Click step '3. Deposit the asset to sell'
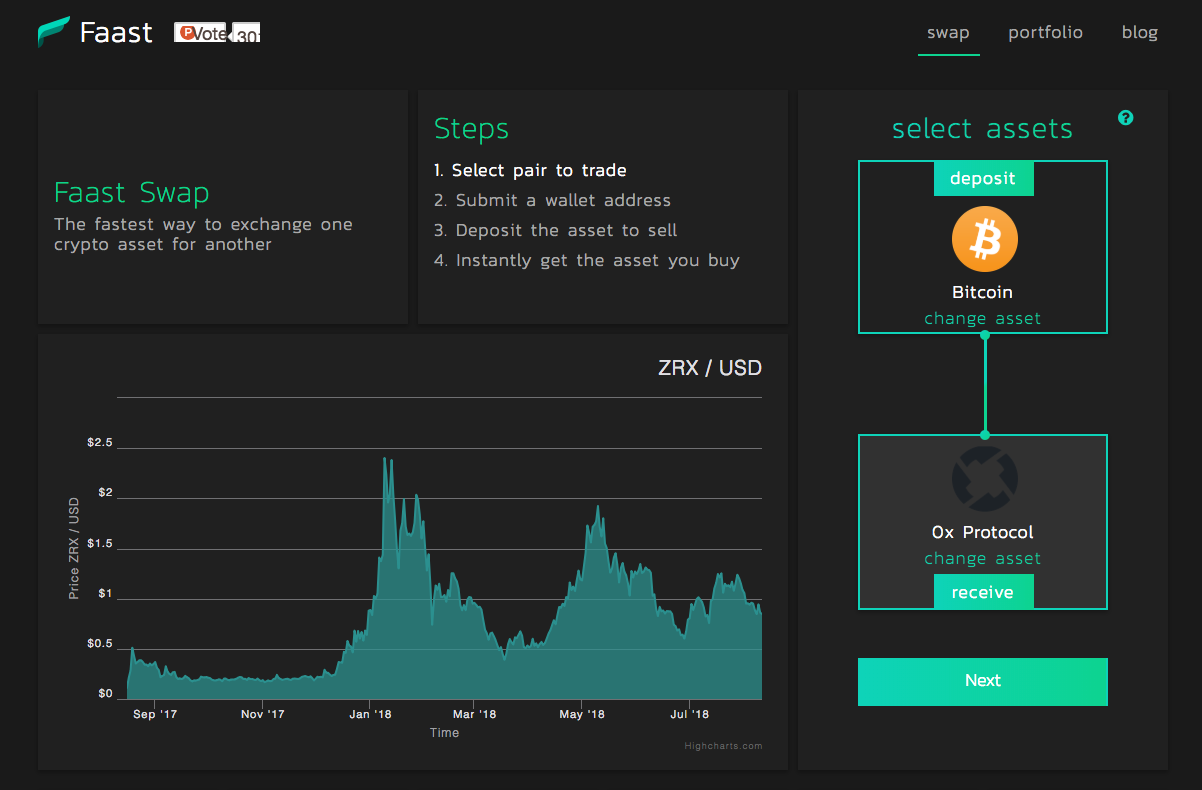Viewport: 1202px width, 790px height. point(555,231)
